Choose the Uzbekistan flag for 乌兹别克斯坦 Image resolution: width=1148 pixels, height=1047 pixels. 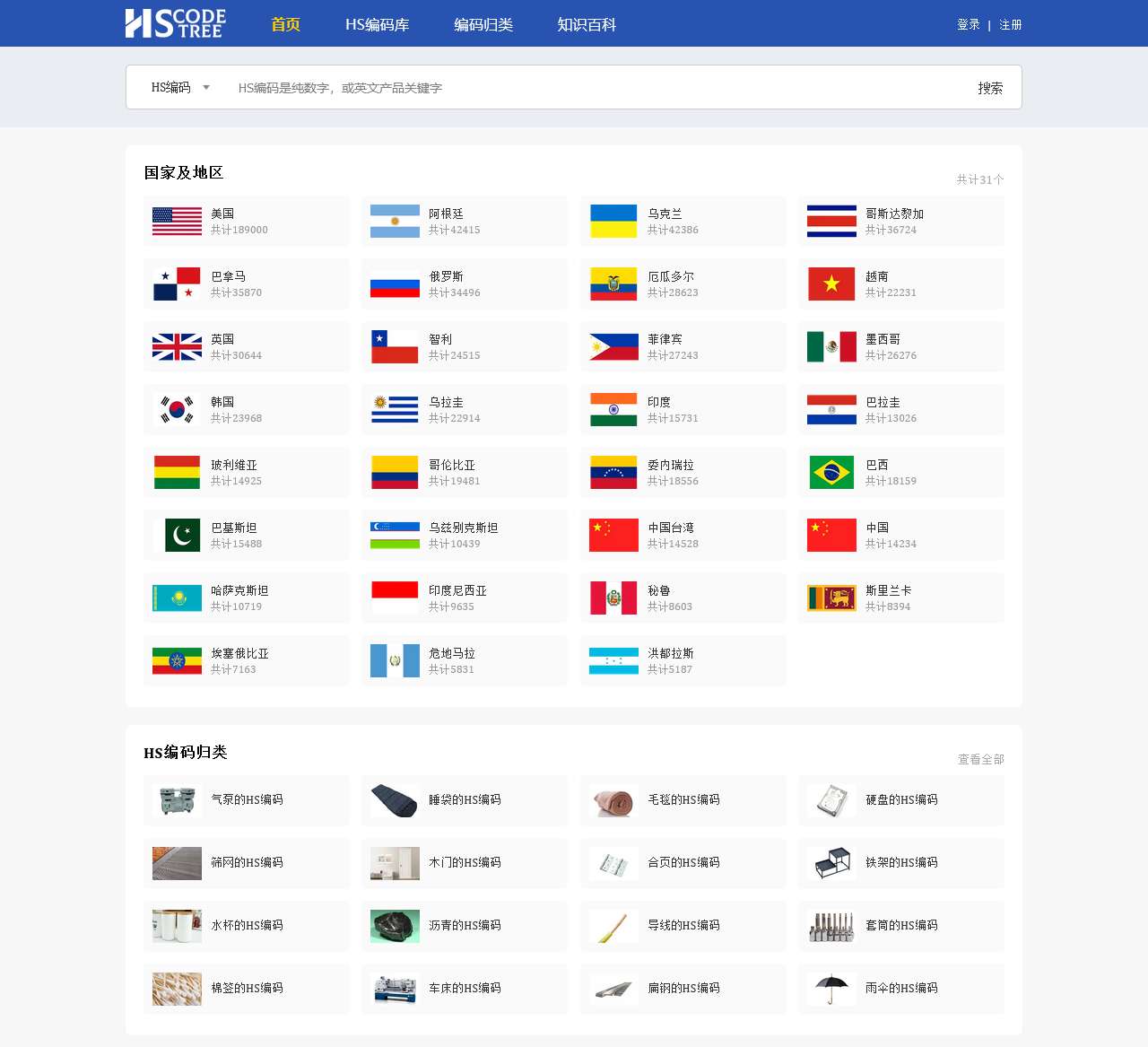[x=395, y=536]
